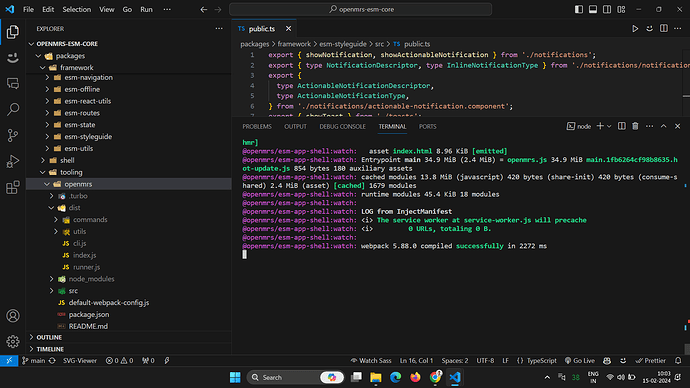Collapse the dist folder

74,208
